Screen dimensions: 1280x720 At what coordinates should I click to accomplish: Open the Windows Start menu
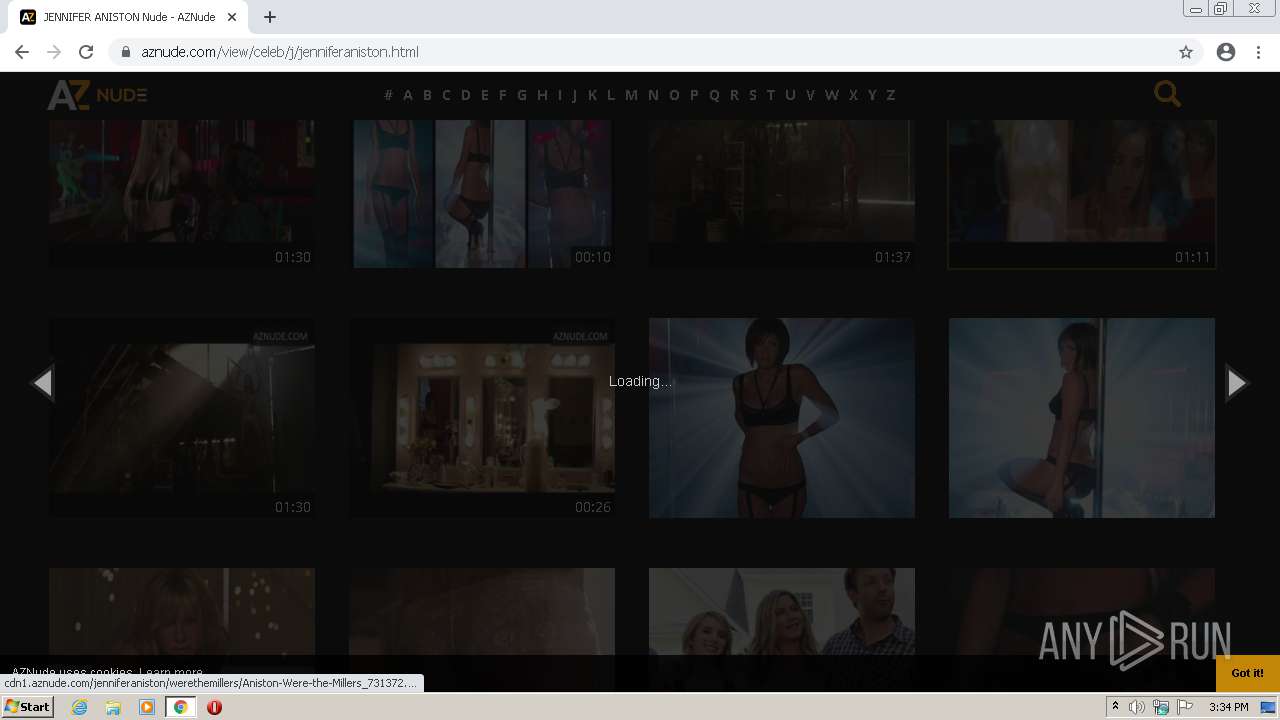(27, 707)
